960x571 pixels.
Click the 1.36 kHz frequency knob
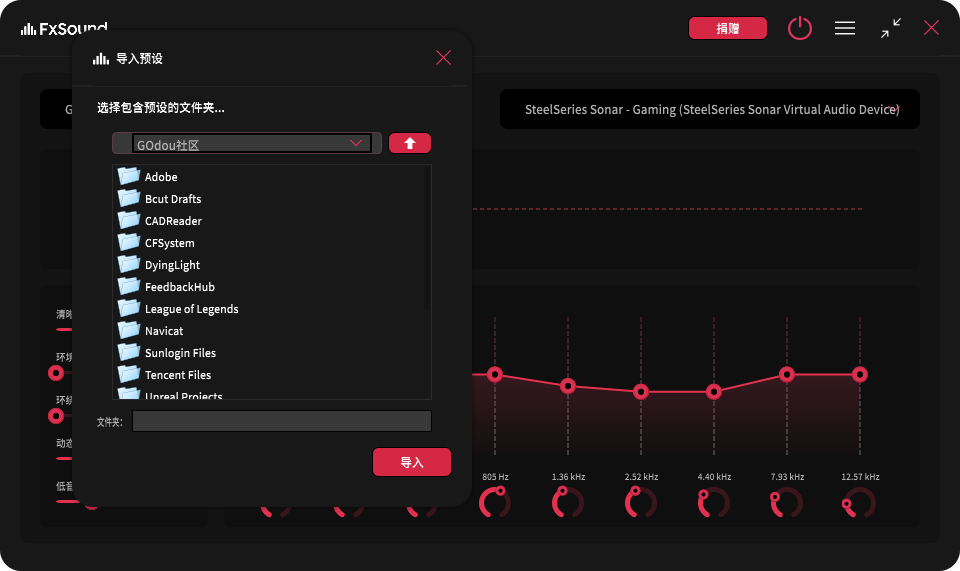pos(568,502)
